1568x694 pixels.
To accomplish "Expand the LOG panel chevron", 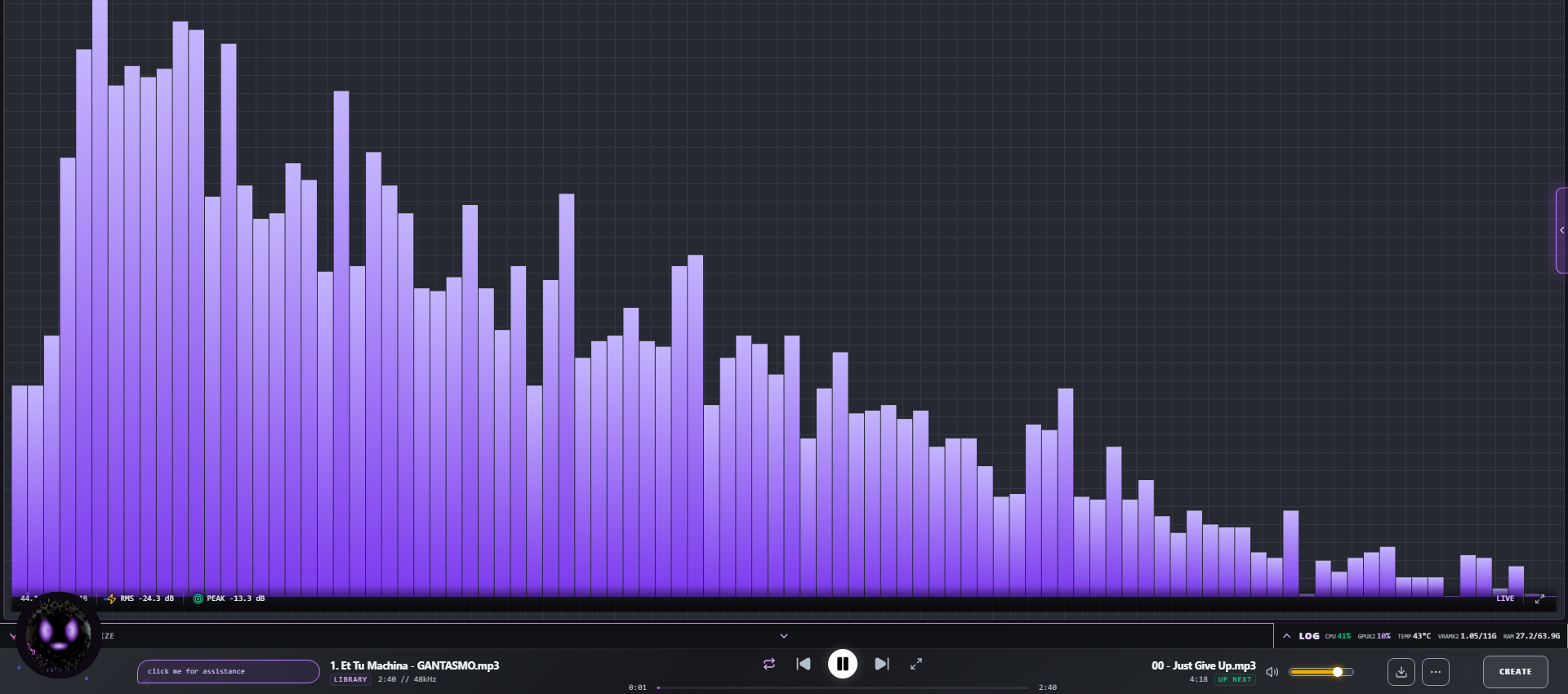I will [x=1287, y=636].
